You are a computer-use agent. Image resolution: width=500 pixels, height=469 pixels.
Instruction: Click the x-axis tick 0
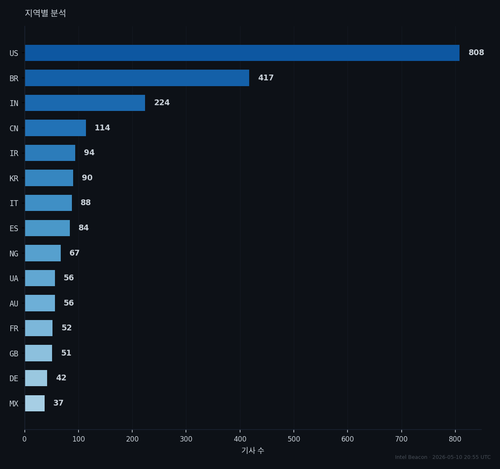[24, 439]
